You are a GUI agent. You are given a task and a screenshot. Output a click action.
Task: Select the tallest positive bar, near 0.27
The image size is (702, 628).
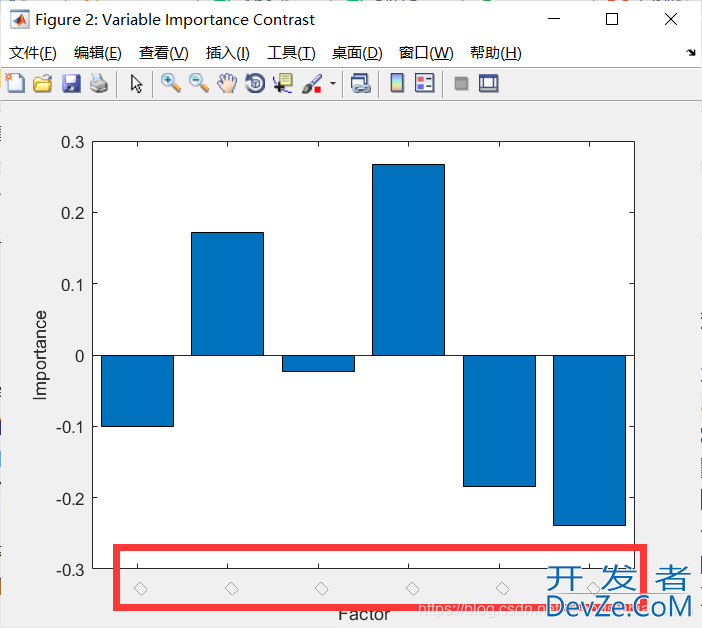coord(408,260)
